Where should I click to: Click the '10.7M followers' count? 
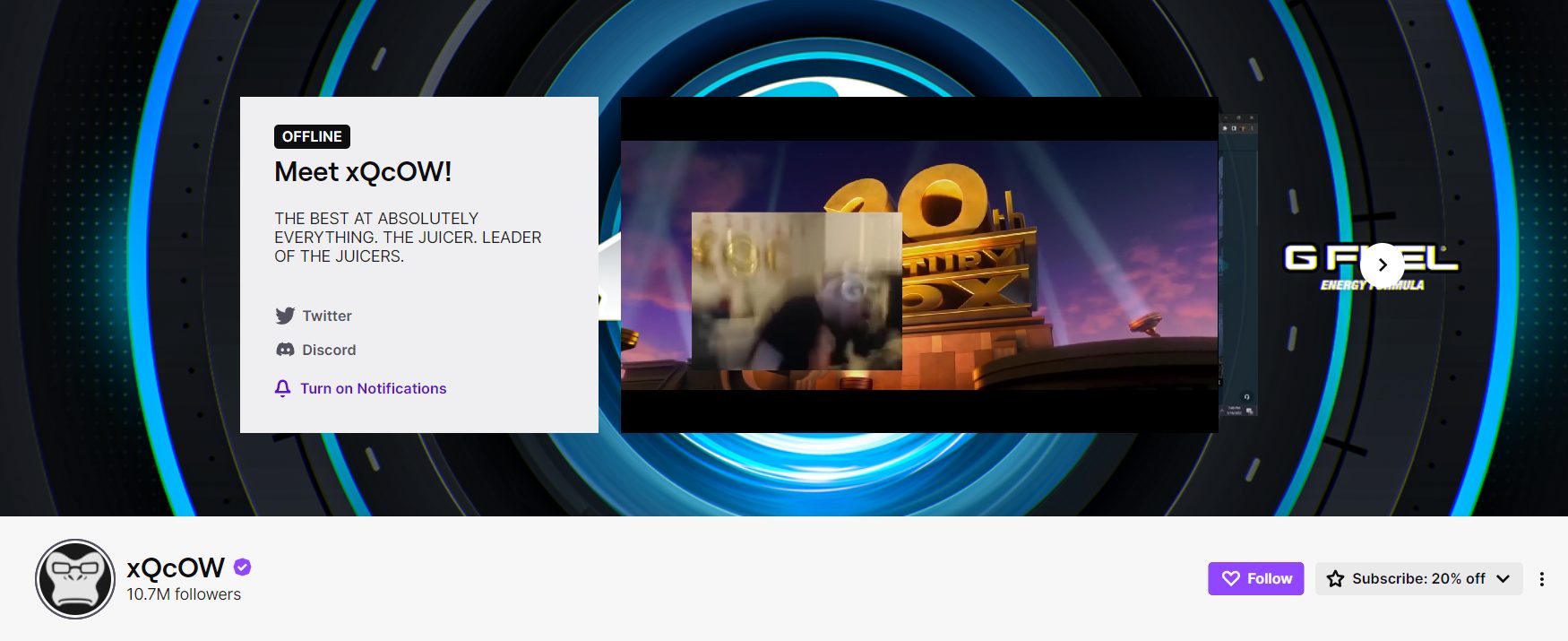coord(184,594)
